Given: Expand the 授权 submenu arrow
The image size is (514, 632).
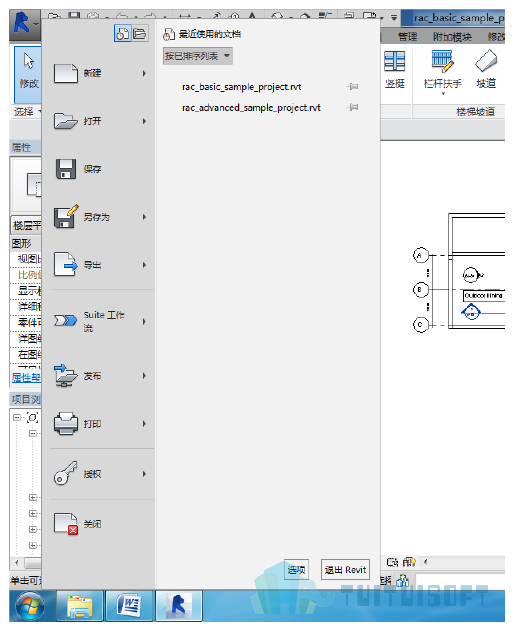Looking at the screenshot, I should click(144, 474).
